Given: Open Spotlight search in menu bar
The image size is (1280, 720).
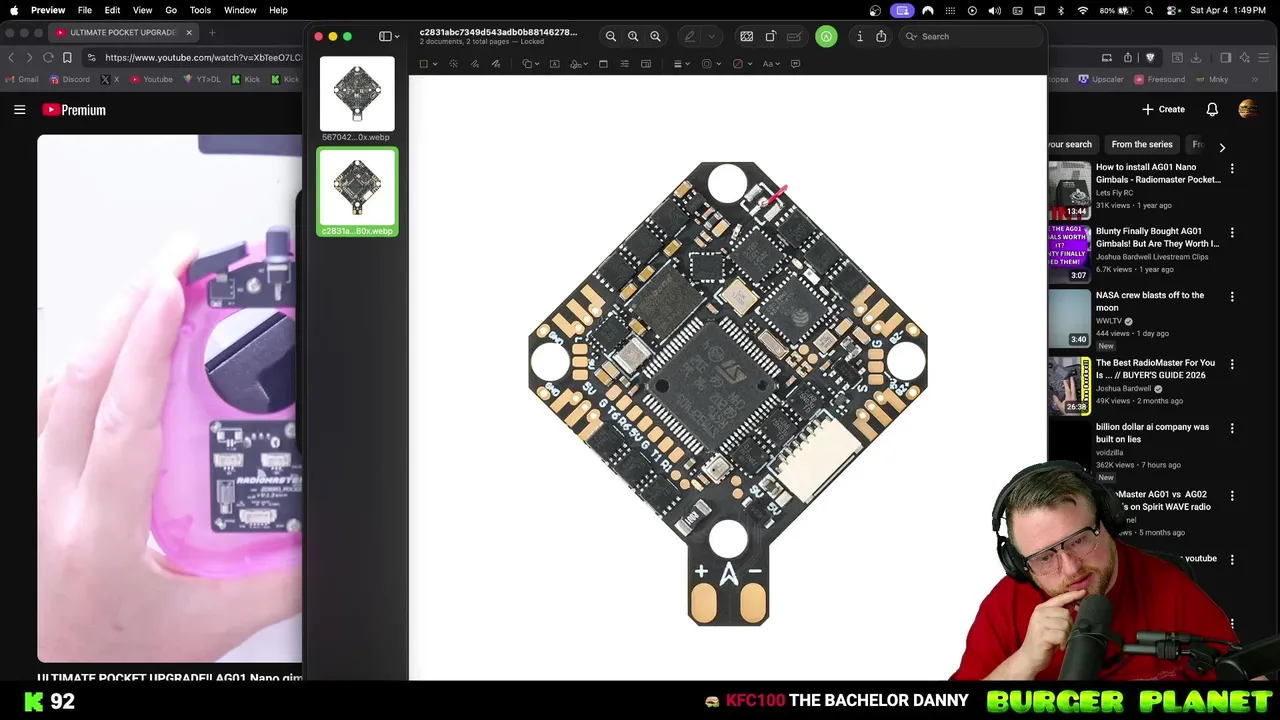Looking at the screenshot, I should click(x=1149, y=10).
